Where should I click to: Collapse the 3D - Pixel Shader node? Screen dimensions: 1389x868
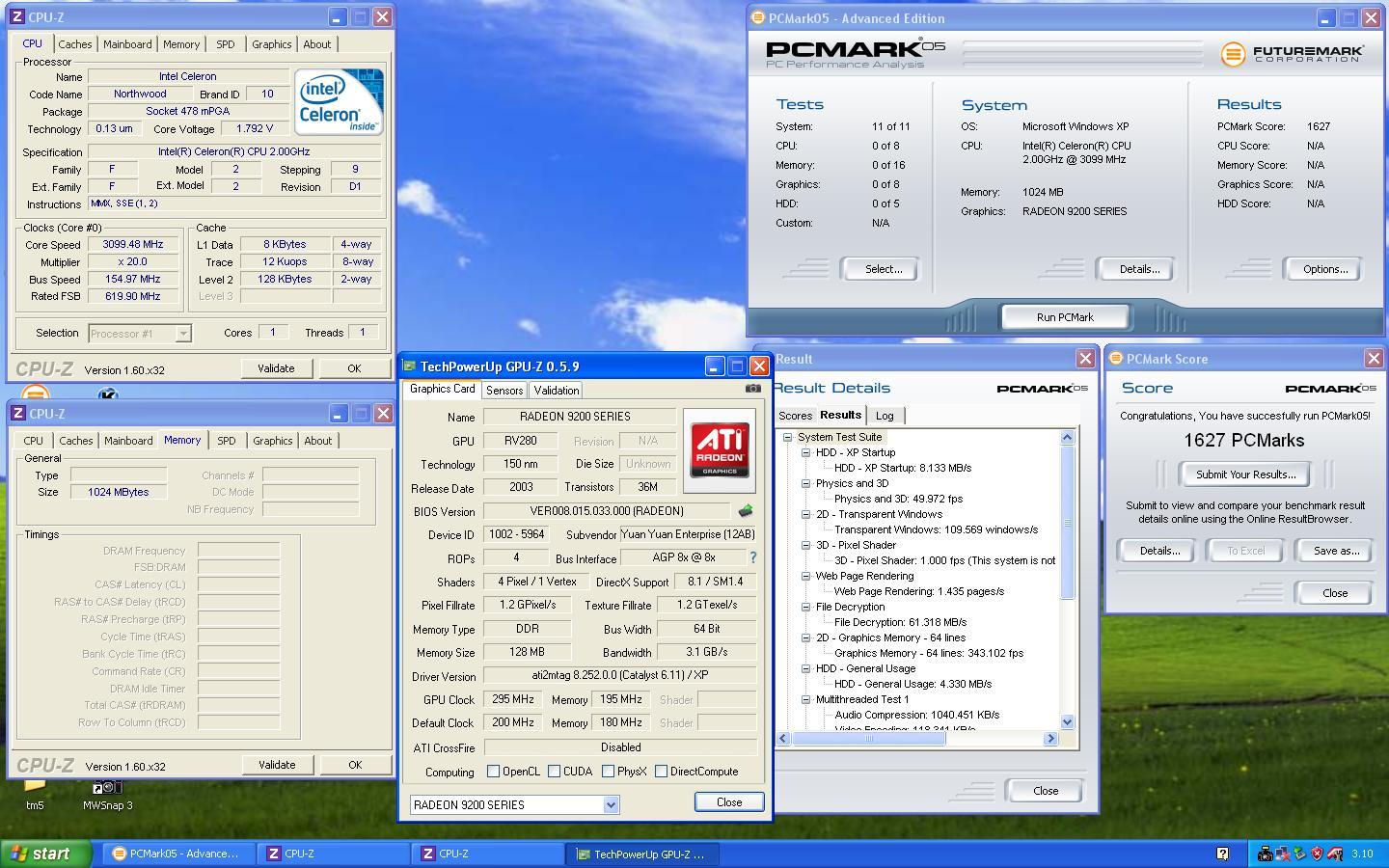(805, 545)
